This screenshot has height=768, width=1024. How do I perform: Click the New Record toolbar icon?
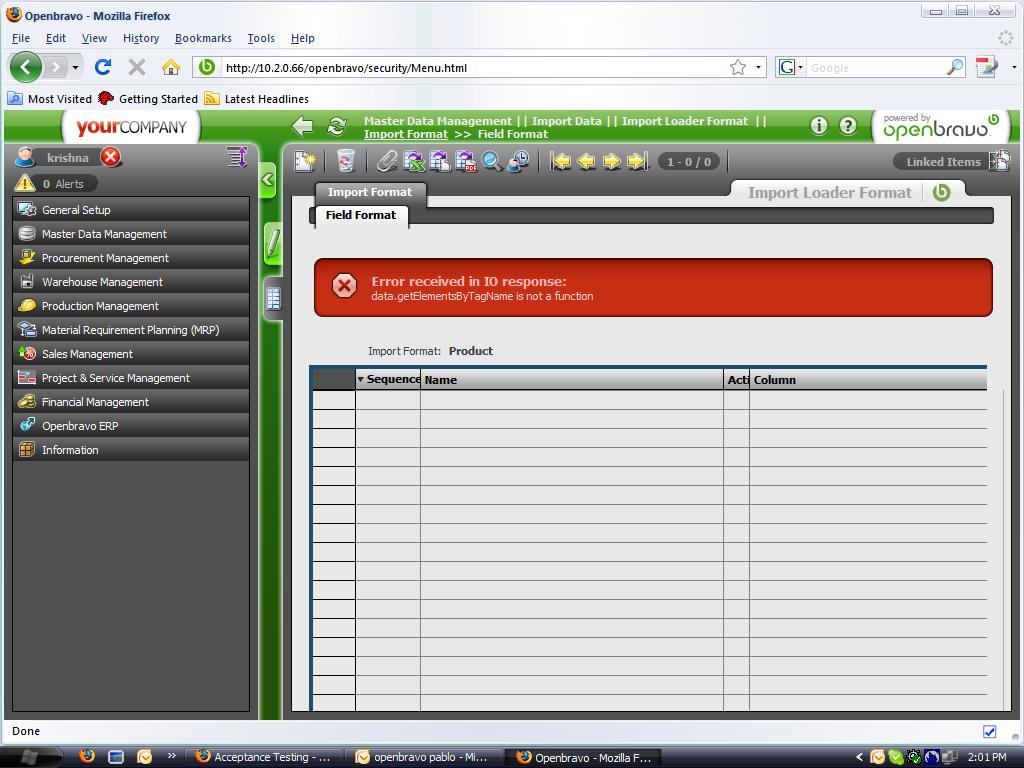pos(305,161)
